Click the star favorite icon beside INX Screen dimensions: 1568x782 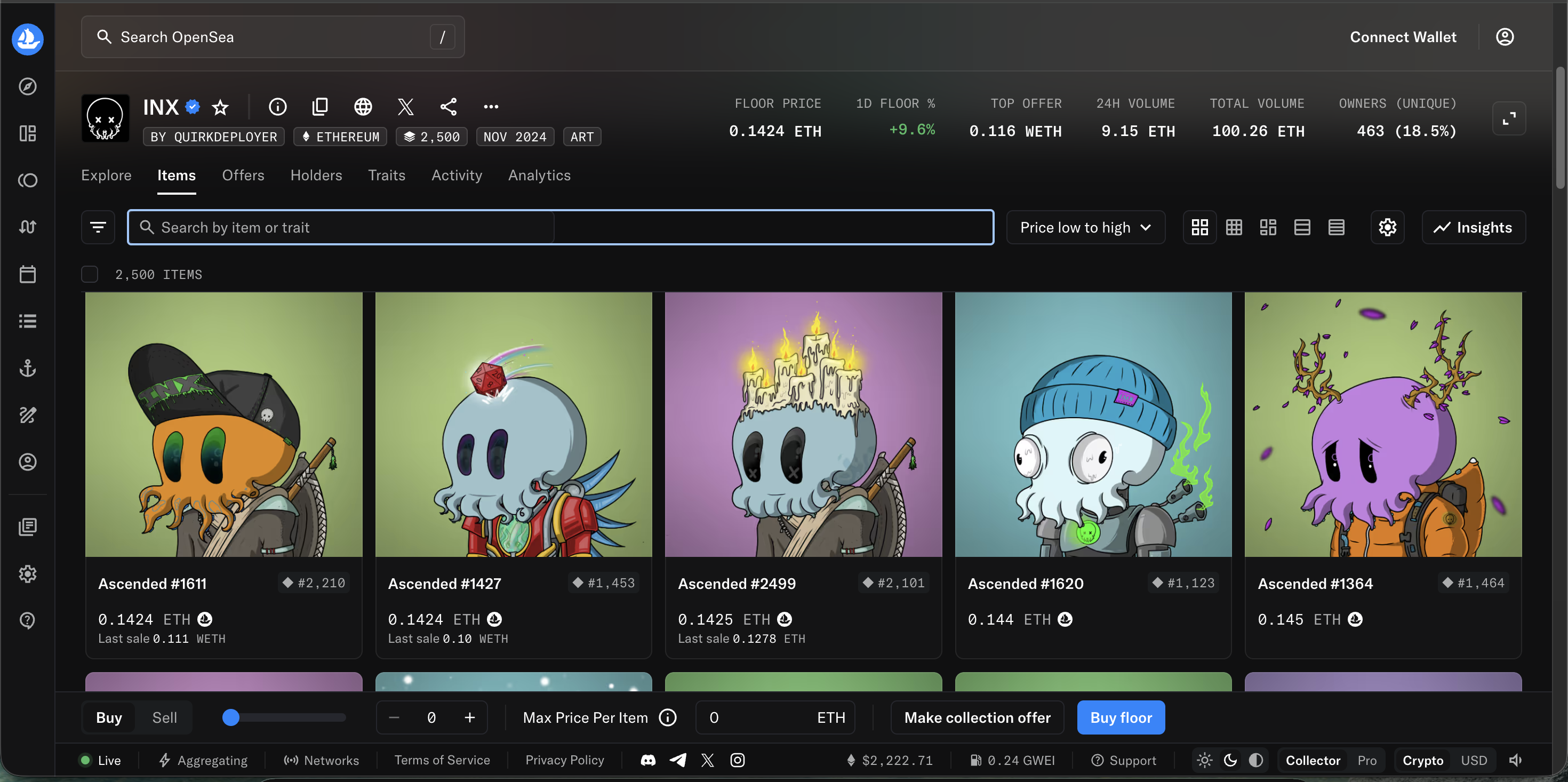(220, 108)
